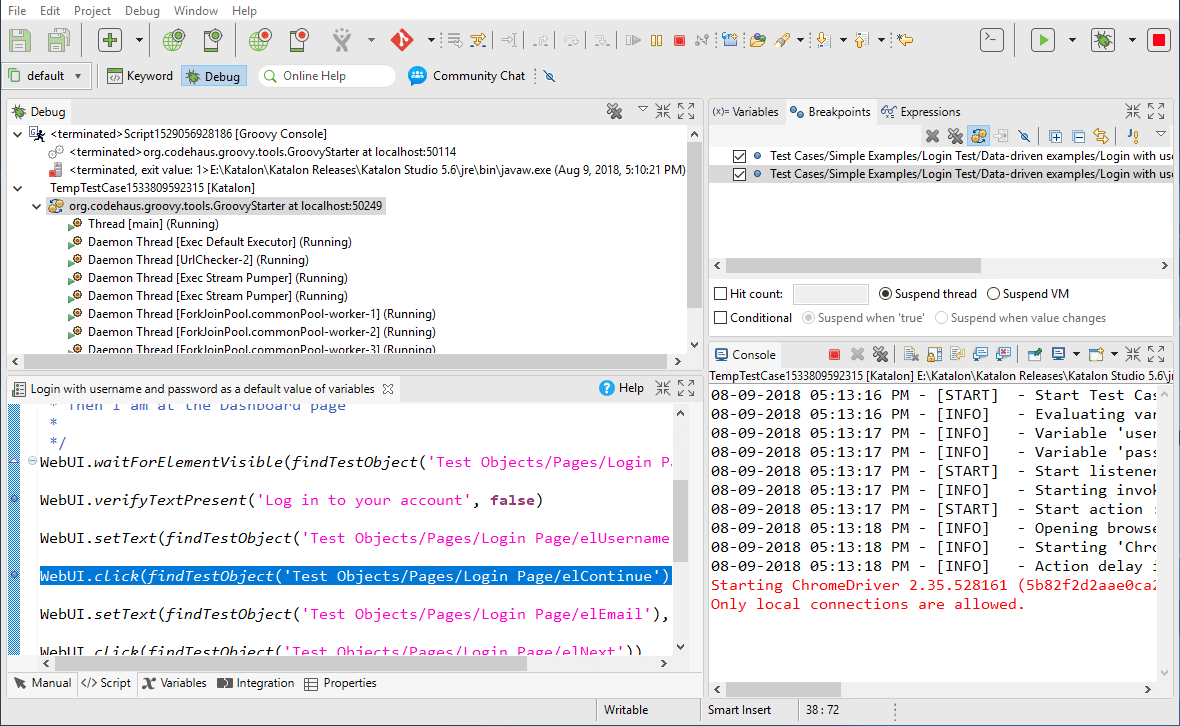1180x726 pixels.
Task: Switch to the Properties tab
Action: click(x=340, y=683)
